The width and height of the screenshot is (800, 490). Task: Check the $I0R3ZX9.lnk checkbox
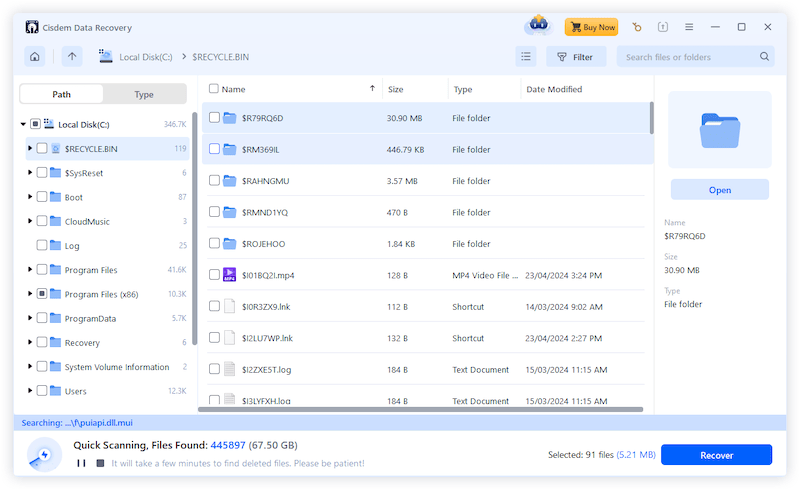[x=214, y=306]
